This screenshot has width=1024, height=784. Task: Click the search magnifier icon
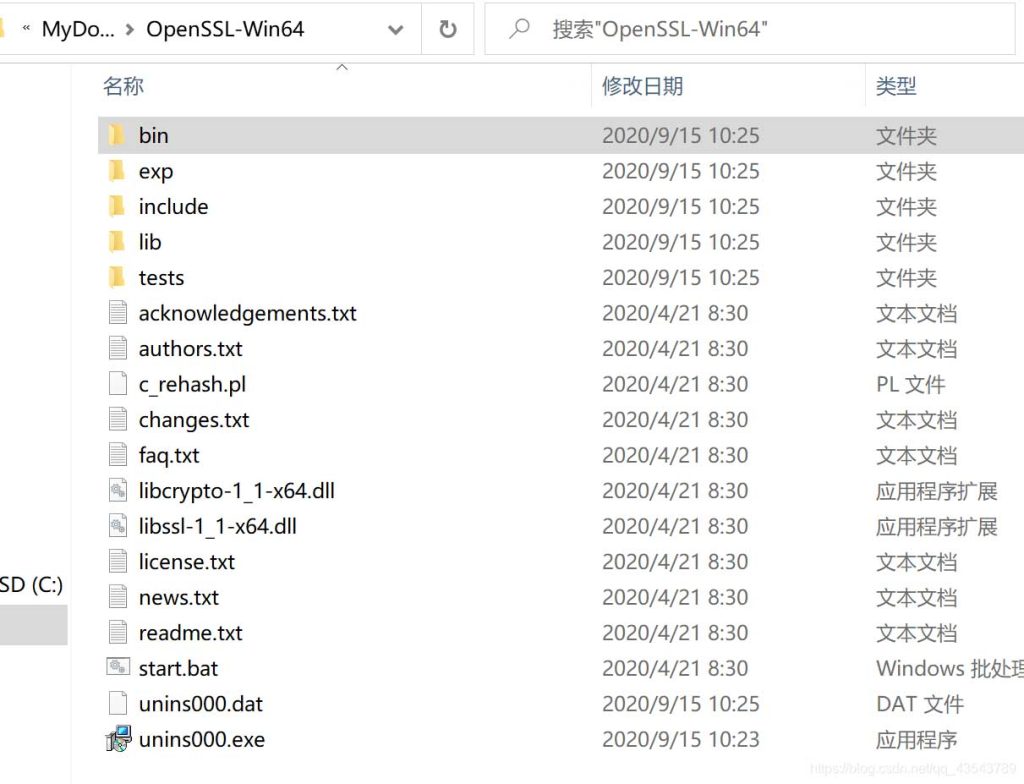(519, 29)
